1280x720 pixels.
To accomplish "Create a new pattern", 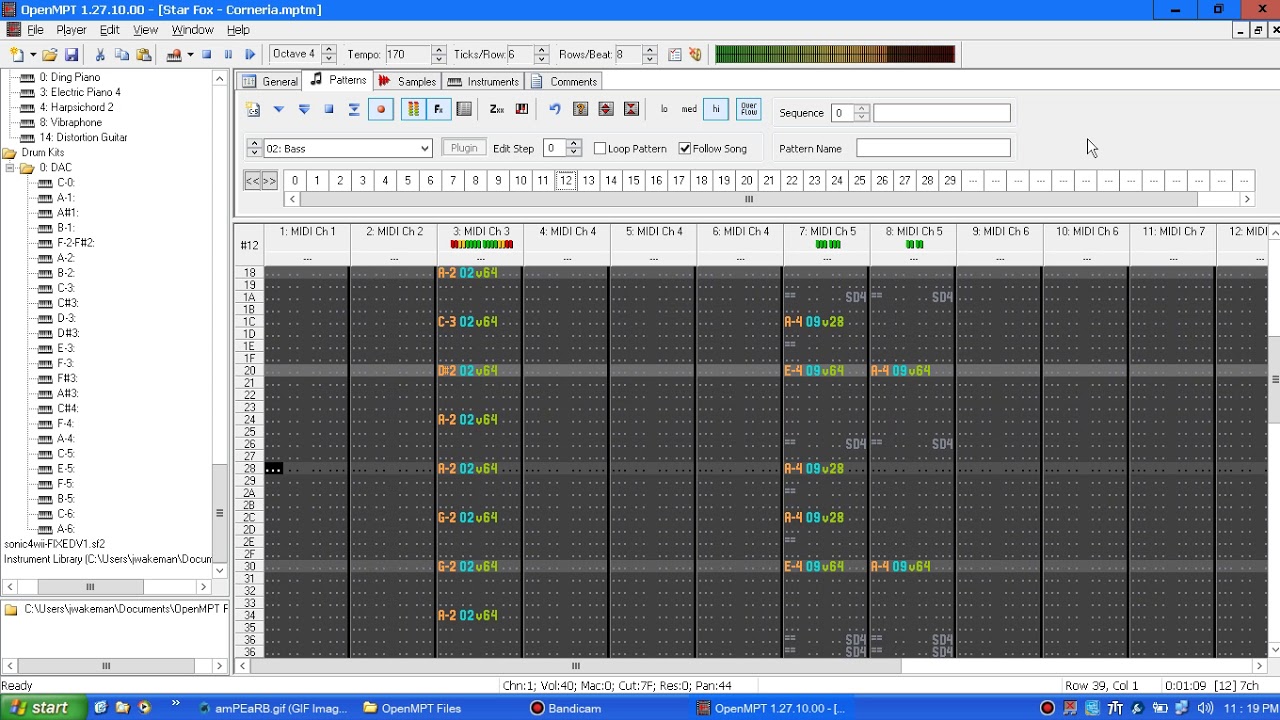I will click(254, 109).
